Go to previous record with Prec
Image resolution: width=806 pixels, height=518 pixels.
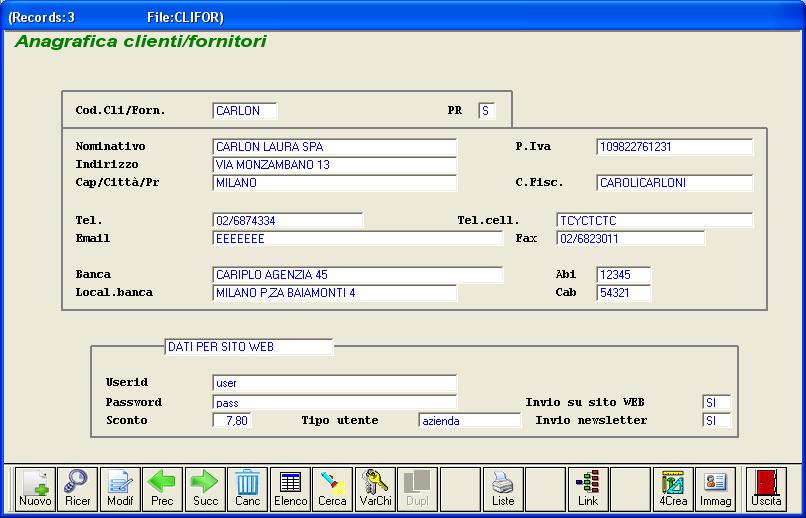tap(162, 489)
